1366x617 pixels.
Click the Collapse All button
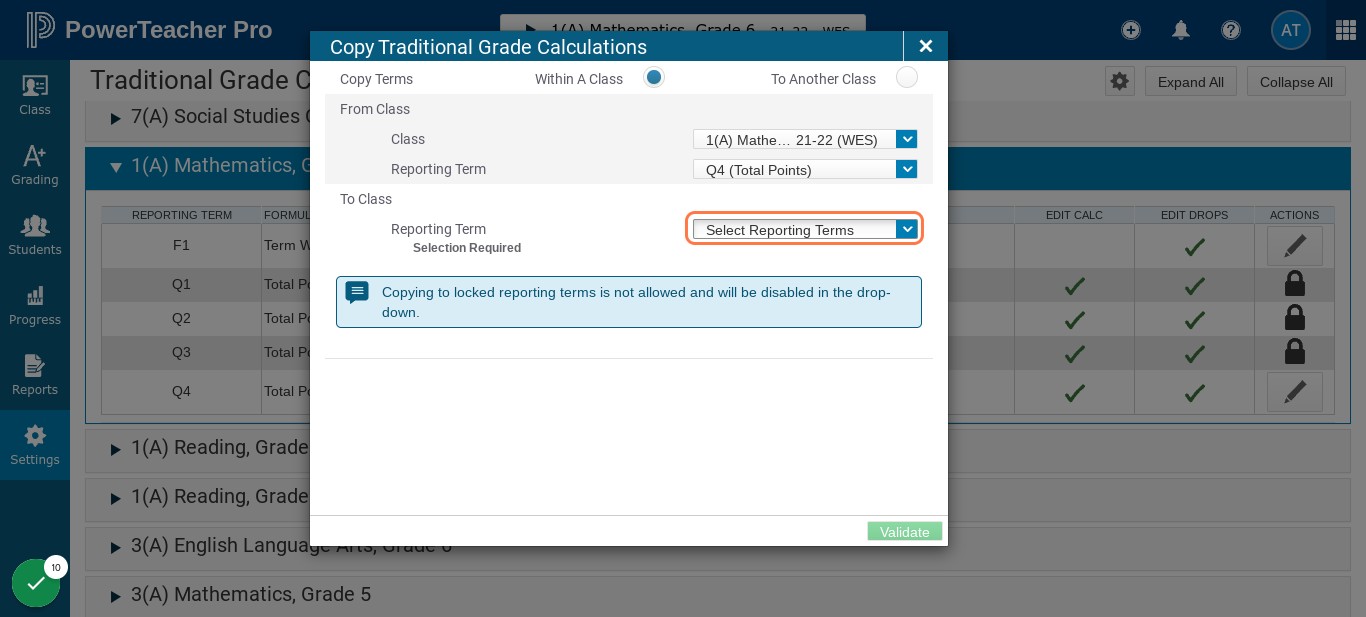[x=1296, y=82]
